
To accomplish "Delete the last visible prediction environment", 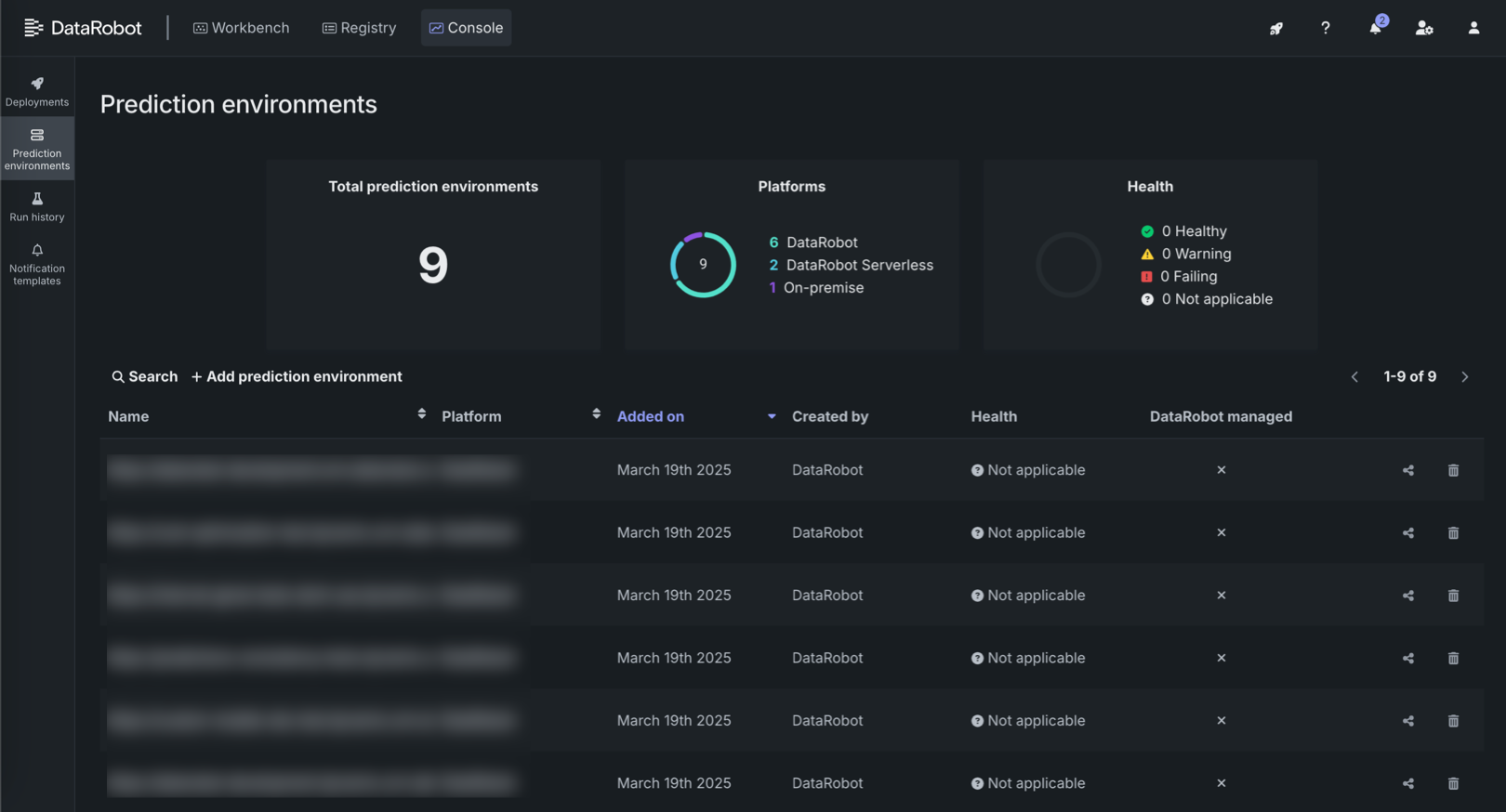I will point(1453,783).
